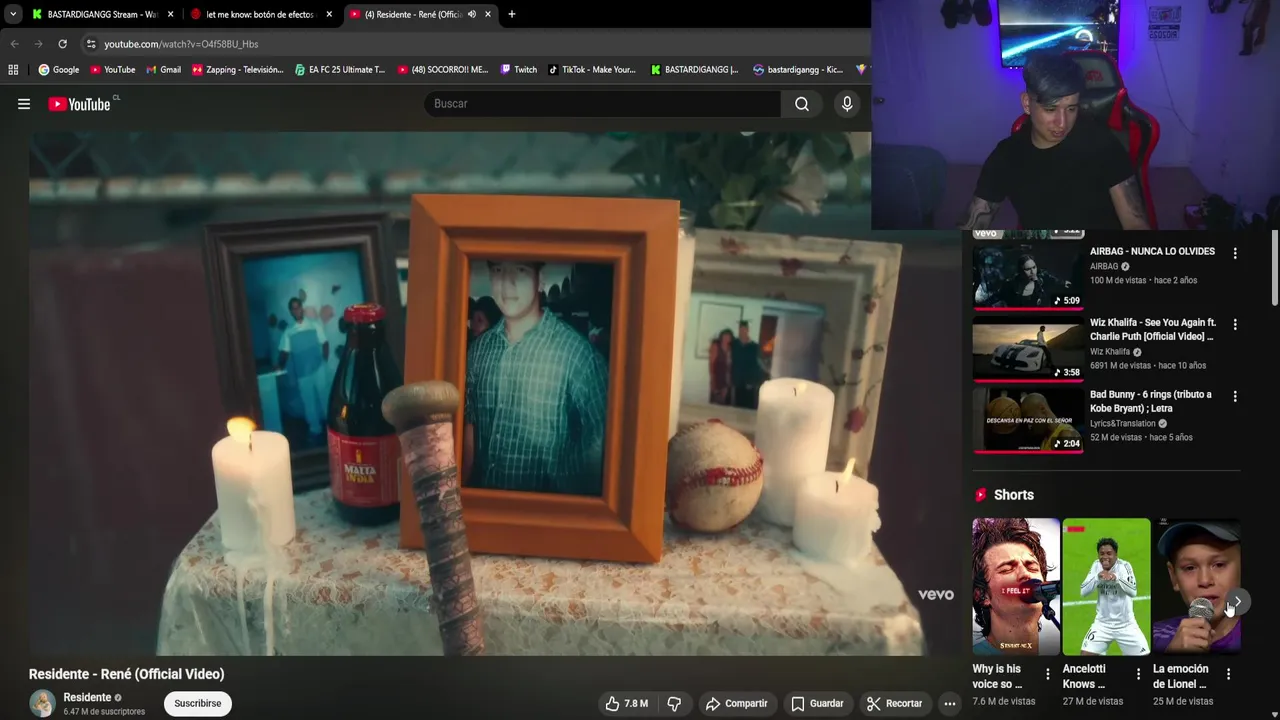Open Wiz Khalifa channel name
The width and height of the screenshot is (1280, 720).
[1109, 352]
